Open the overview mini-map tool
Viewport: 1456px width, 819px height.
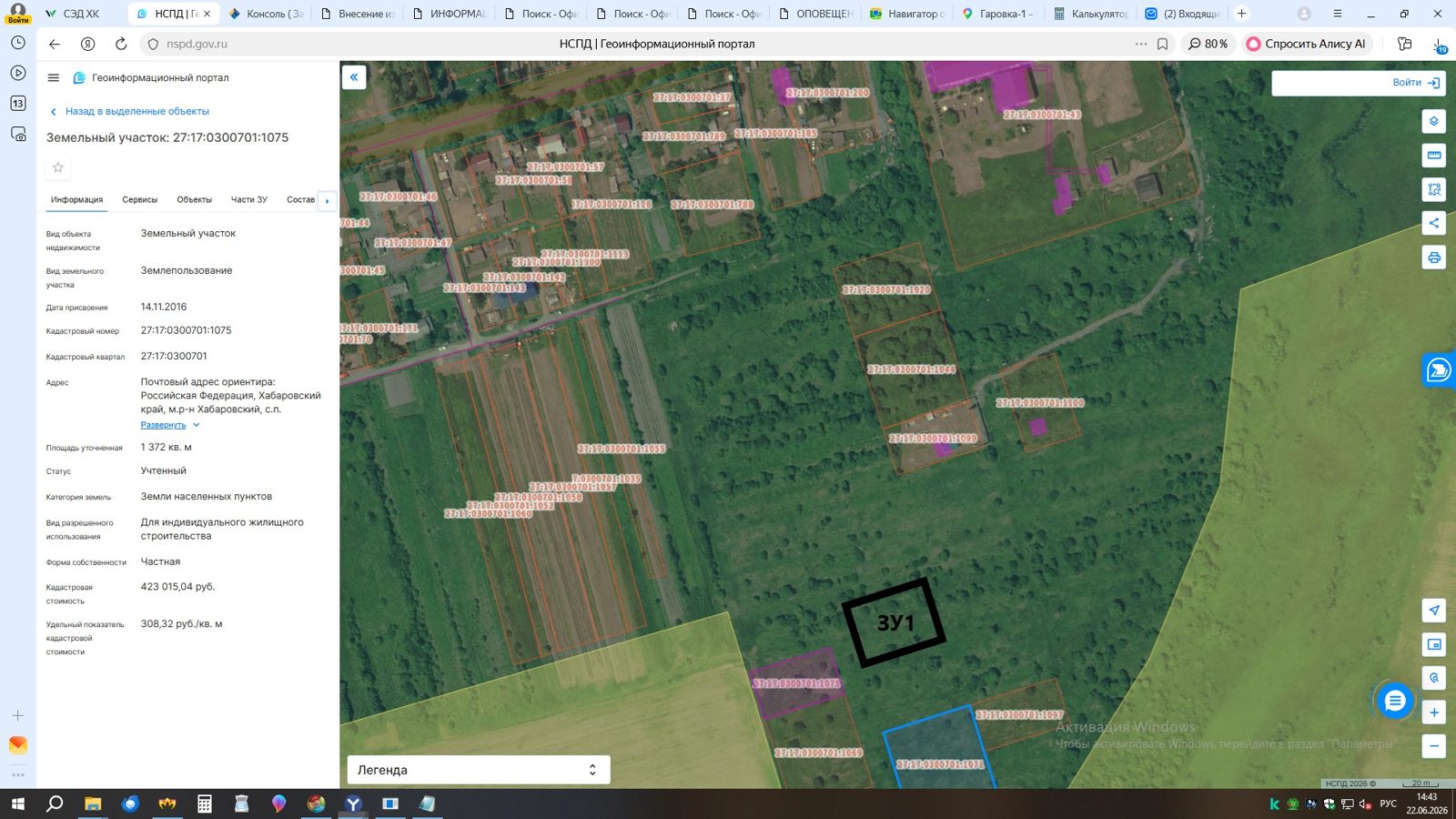click(1433, 644)
